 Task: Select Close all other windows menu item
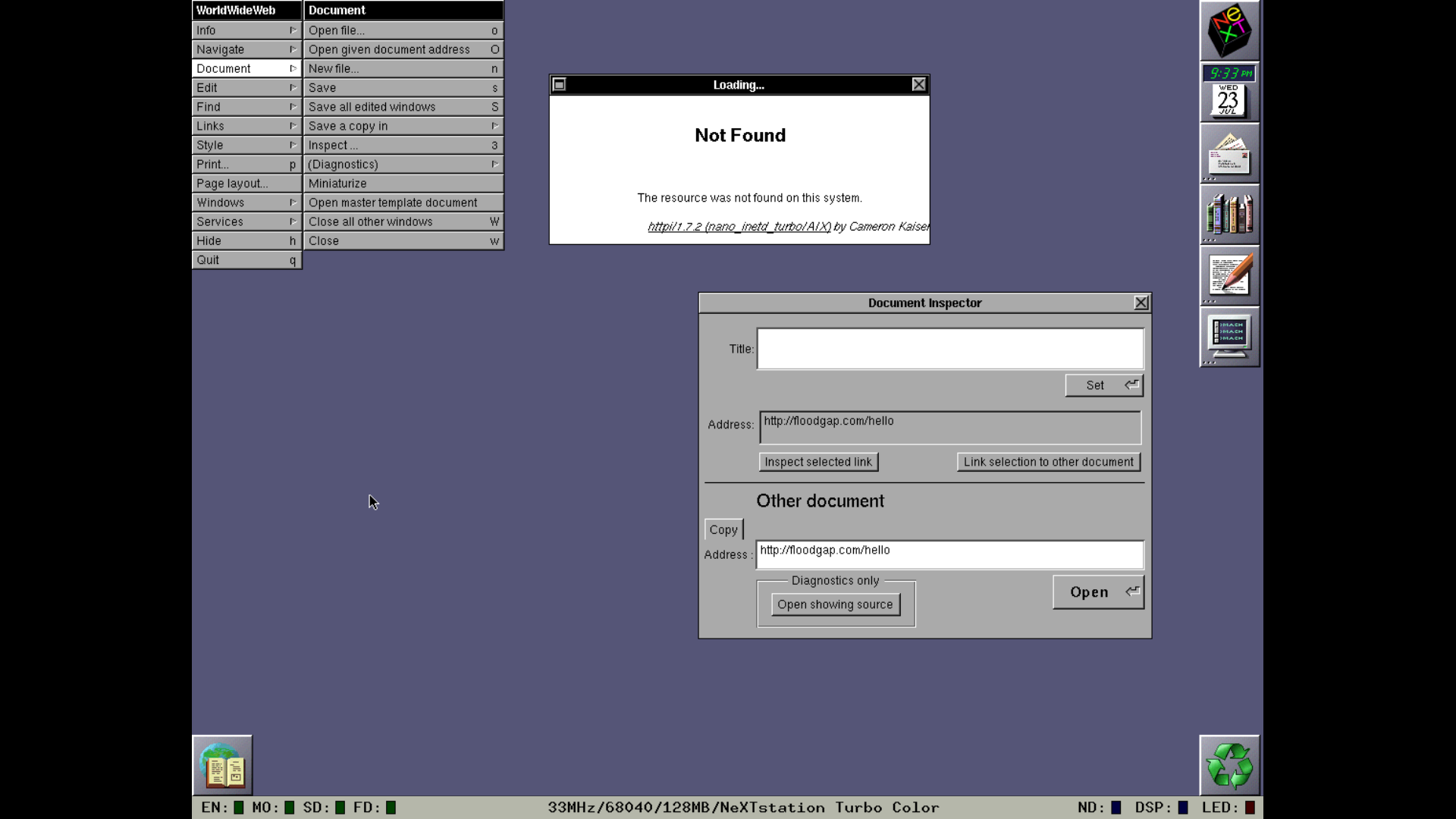[403, 221]
